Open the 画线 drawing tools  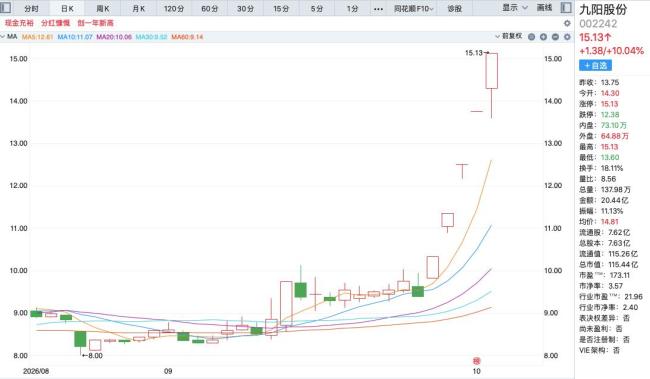(x=544, y=7)
